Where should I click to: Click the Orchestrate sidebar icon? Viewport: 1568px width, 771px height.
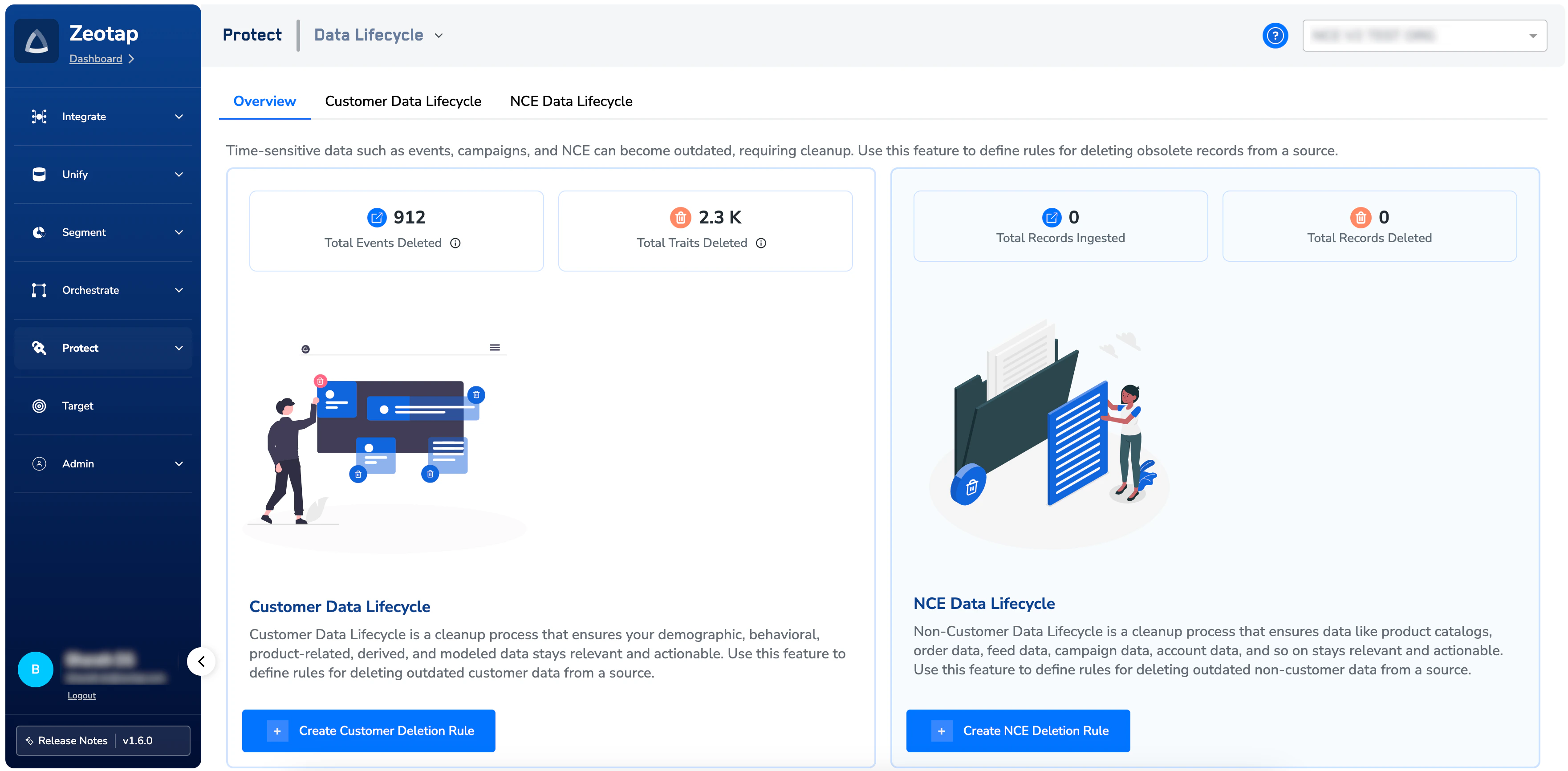tap(39, 290)
